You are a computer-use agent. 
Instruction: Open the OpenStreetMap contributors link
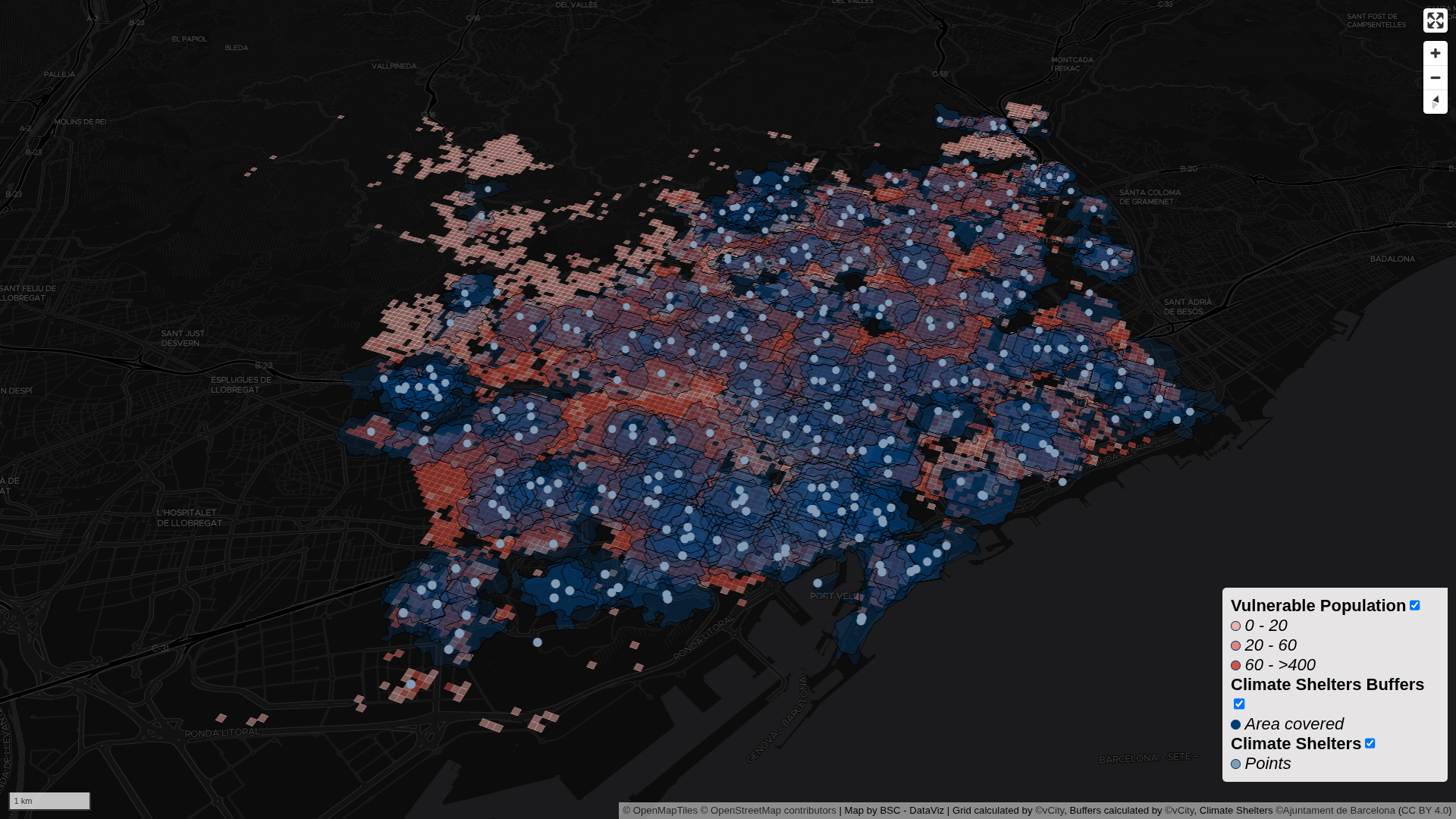[x=767, y=810]
